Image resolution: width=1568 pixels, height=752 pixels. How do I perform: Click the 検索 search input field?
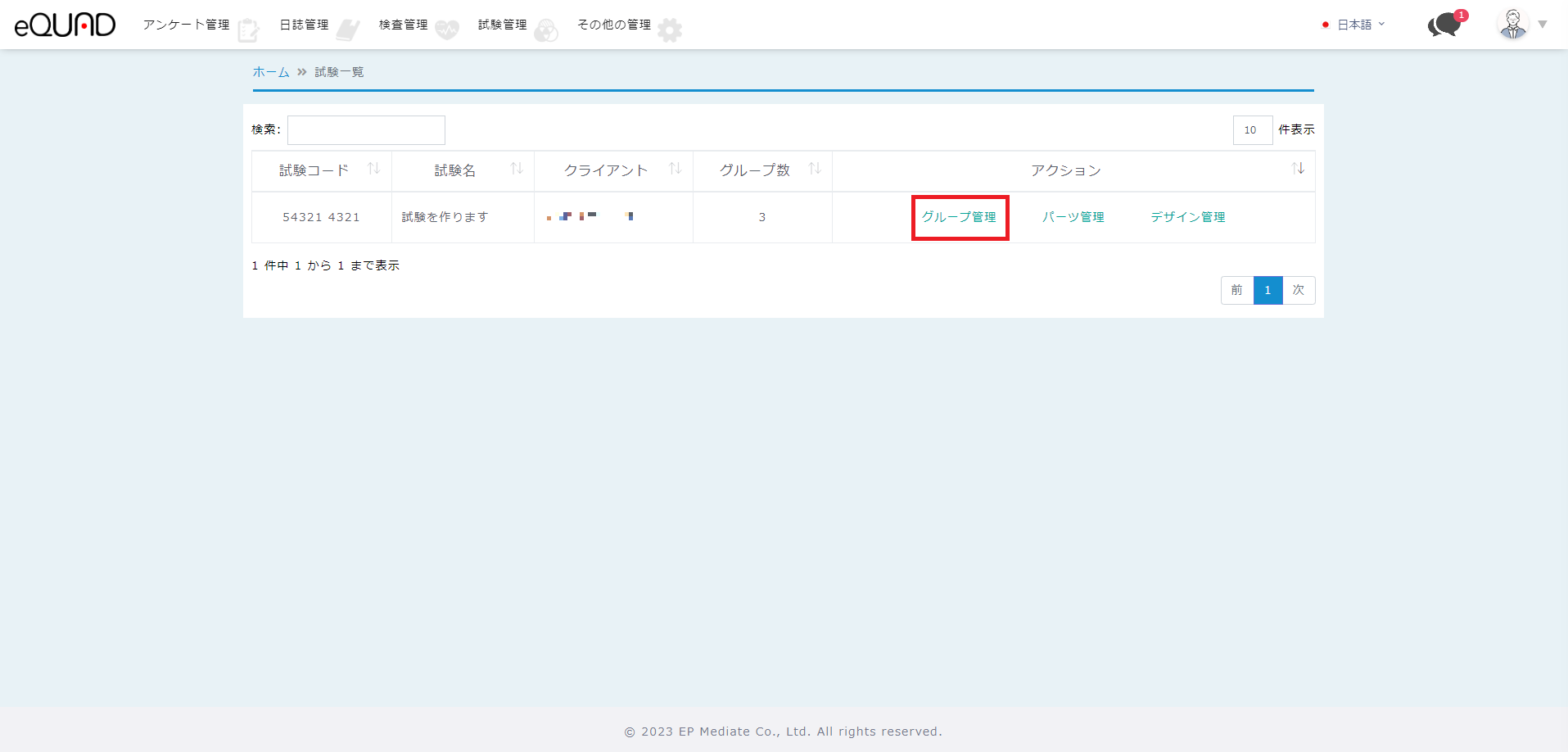(x=366, y=130)
